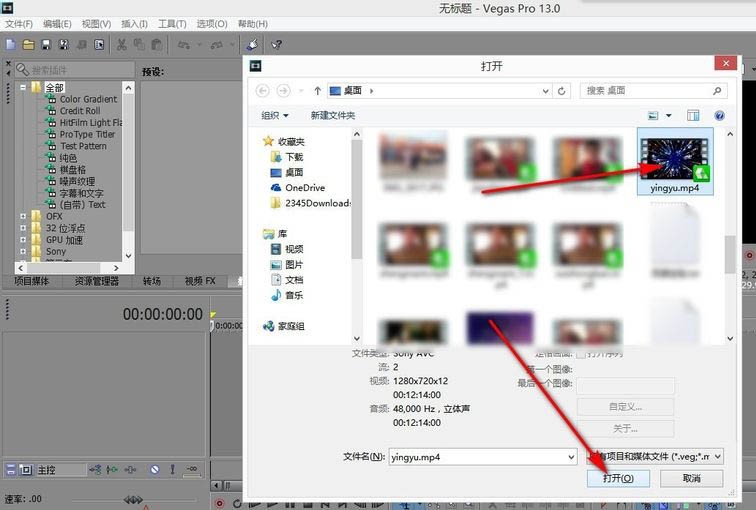Viewport: 756px width, 510px height.
Task: Open the file type filter dropdown
Action: click(718, 456)
